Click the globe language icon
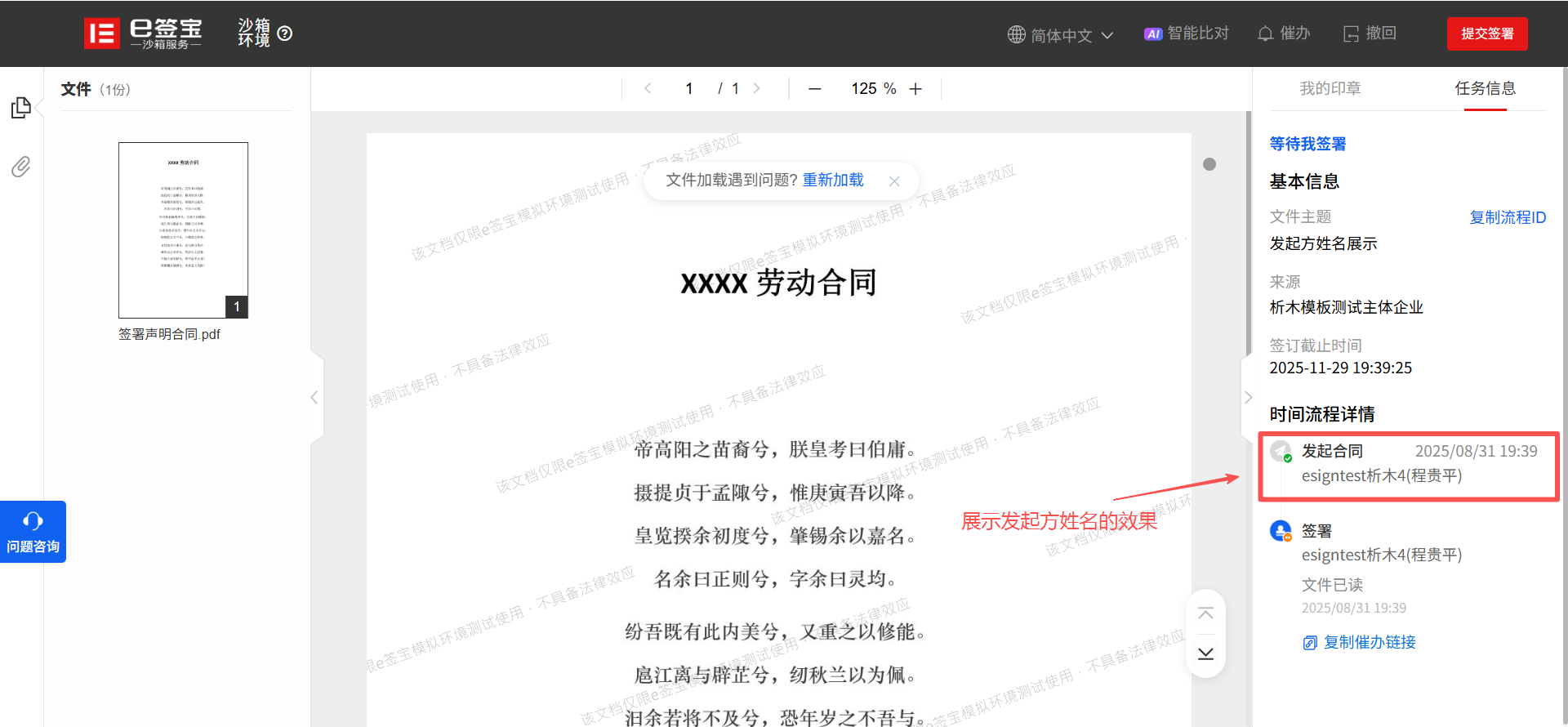 tap(1016, 34)
